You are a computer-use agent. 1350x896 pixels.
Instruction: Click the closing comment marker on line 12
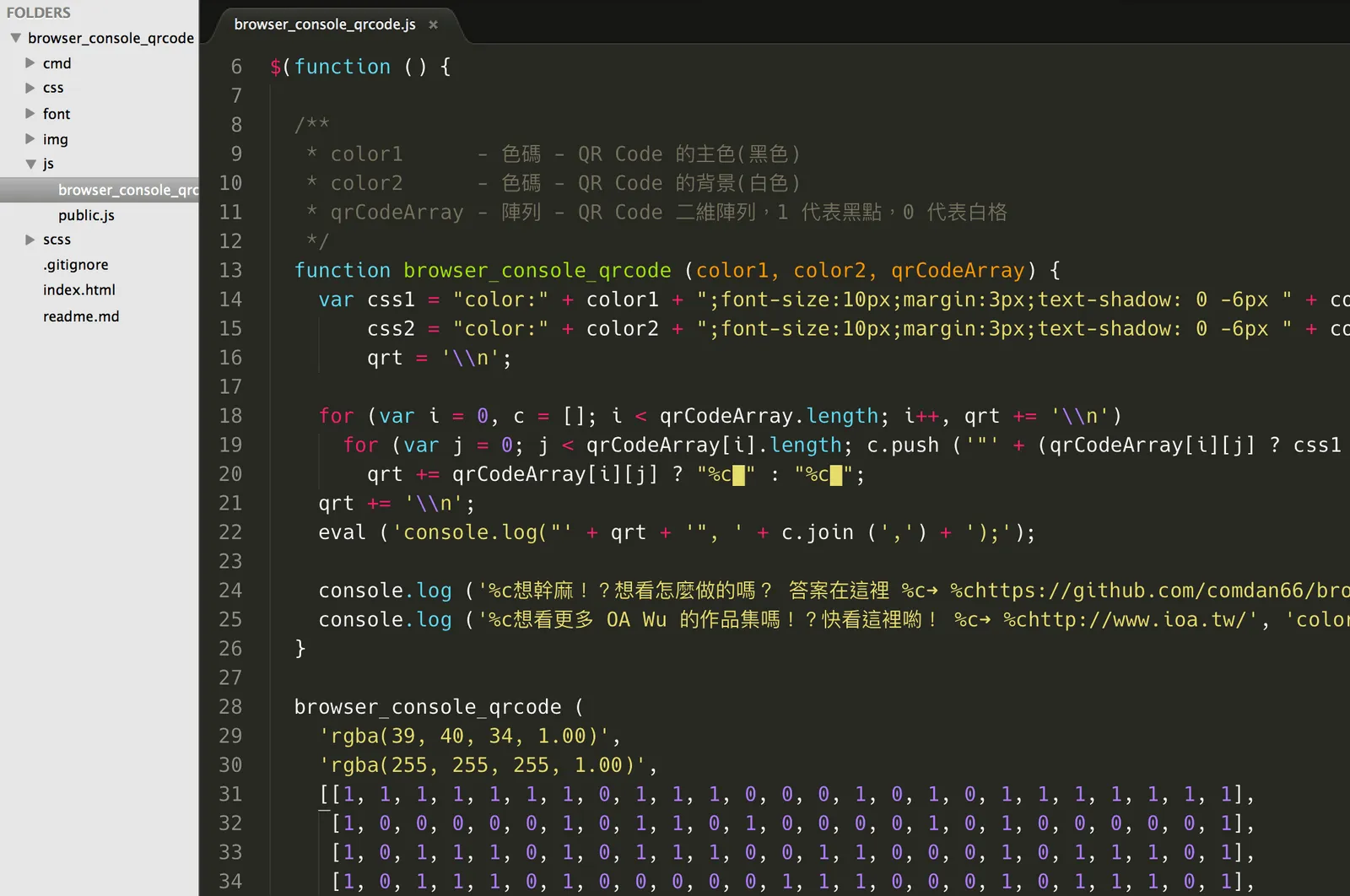coord(317,241)
